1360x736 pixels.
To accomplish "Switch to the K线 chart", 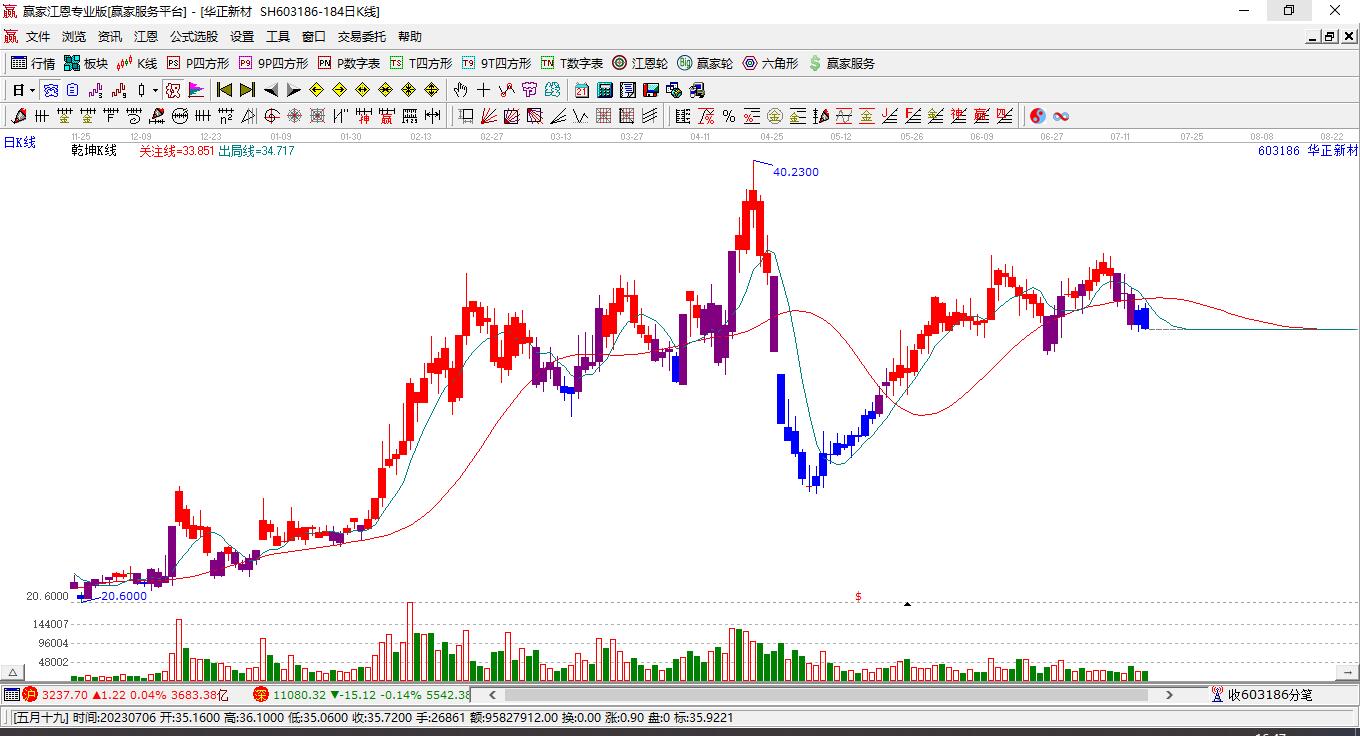I will point(137,63).
